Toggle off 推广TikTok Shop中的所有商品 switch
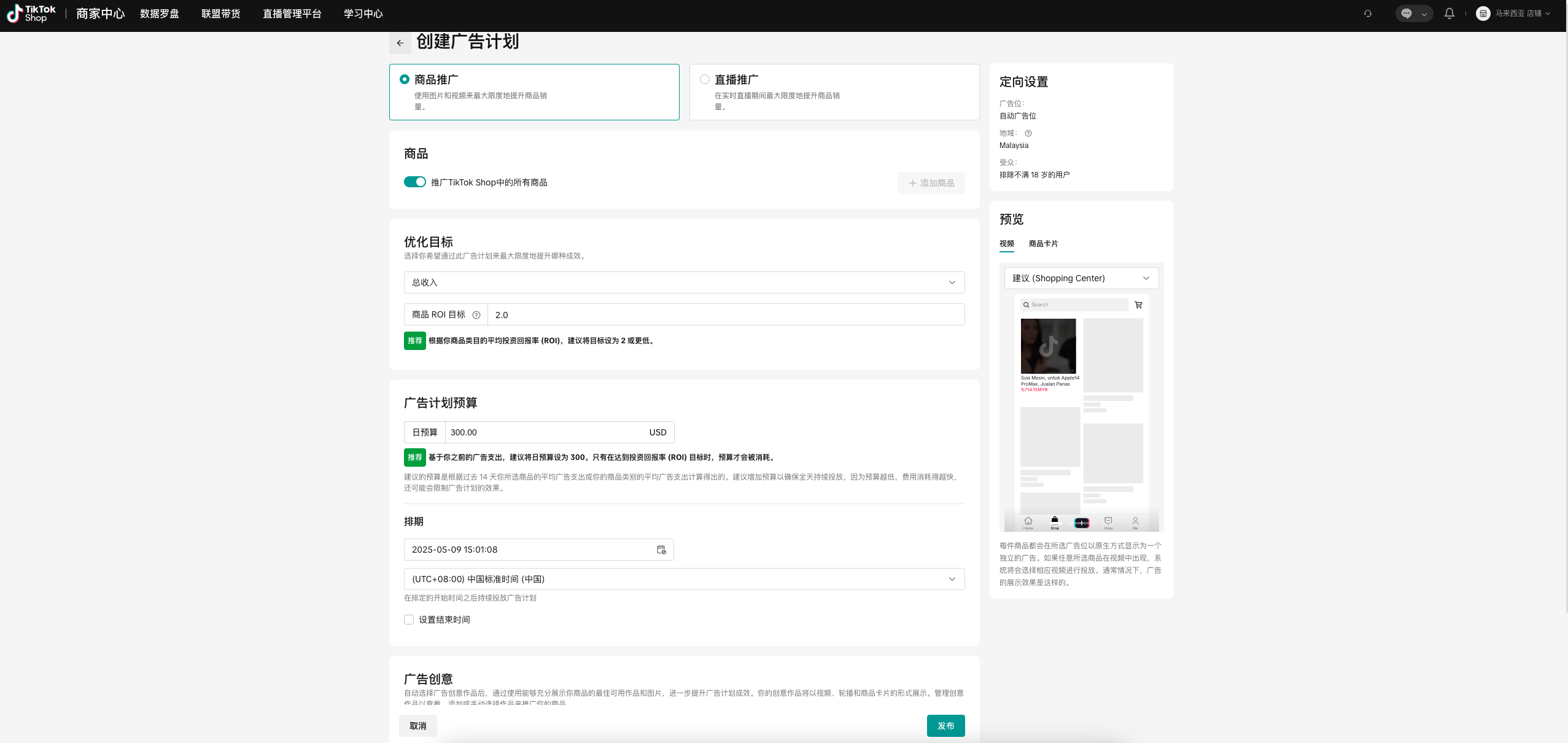Viewport: 1568px width, 743px height. (414, 182)
